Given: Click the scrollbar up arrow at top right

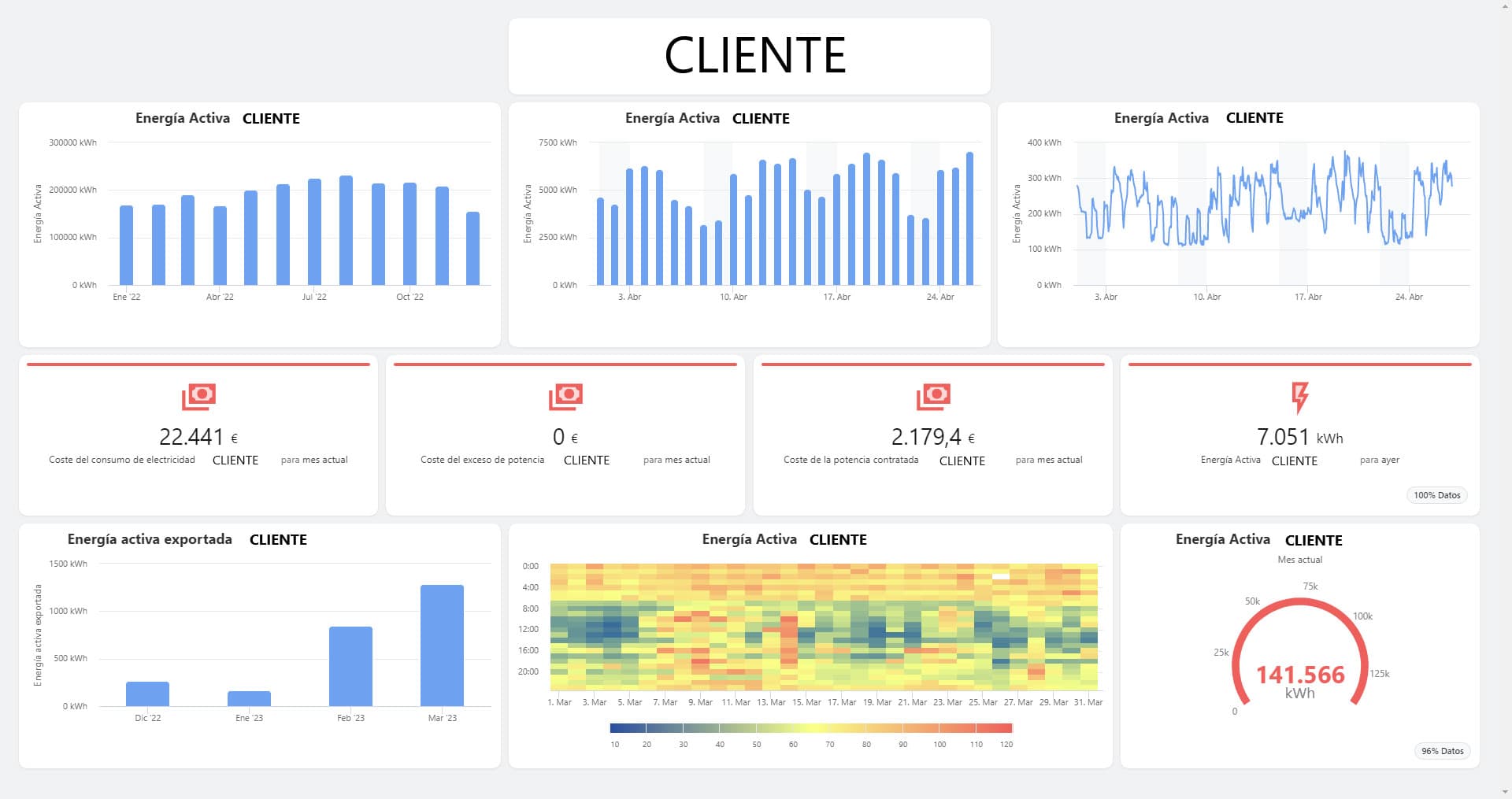Looking at the screenshot, I should pyautogui.click(x=1505, y=6).
